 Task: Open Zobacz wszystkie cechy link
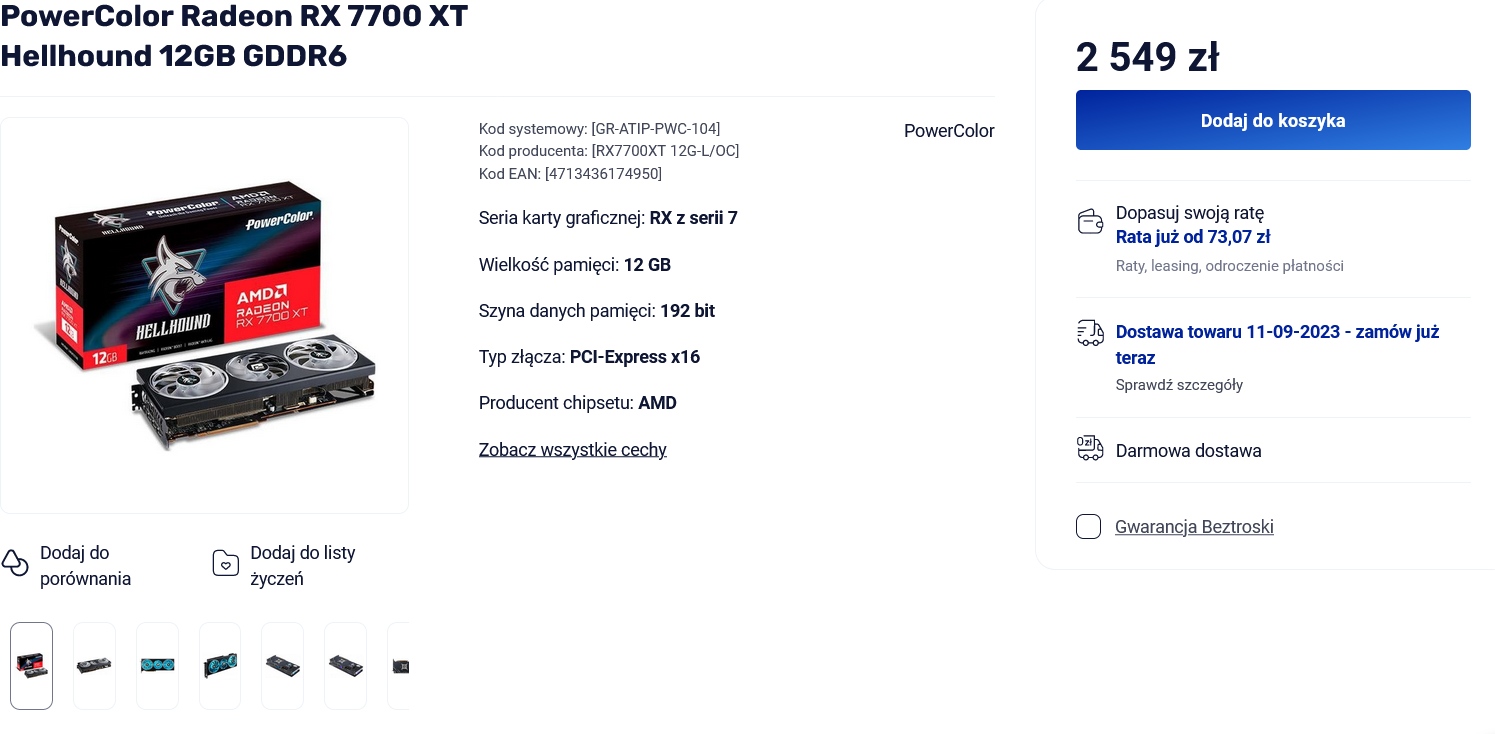point(572,450)
